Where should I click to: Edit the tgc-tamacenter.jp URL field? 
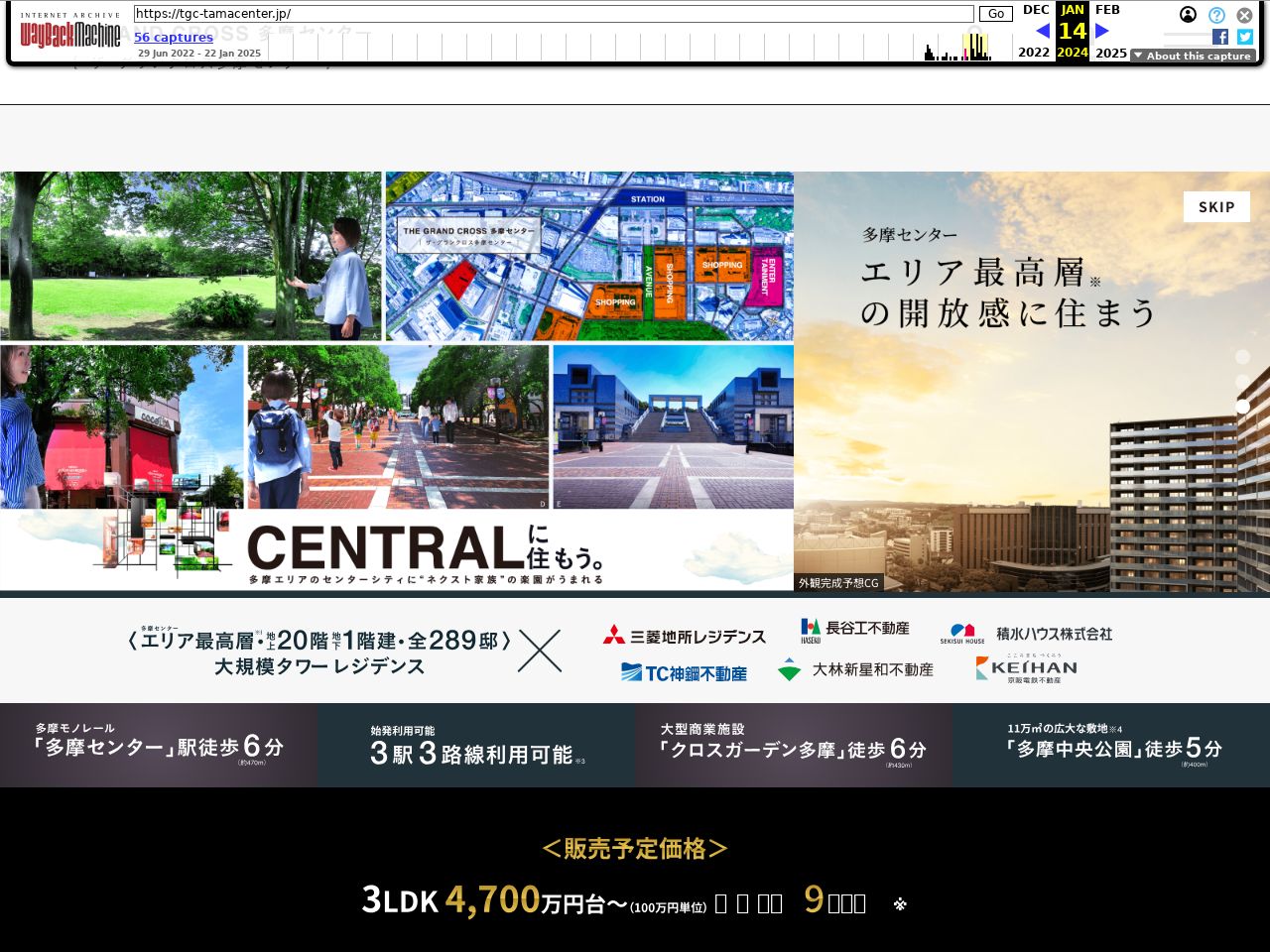tap(554, 14)
